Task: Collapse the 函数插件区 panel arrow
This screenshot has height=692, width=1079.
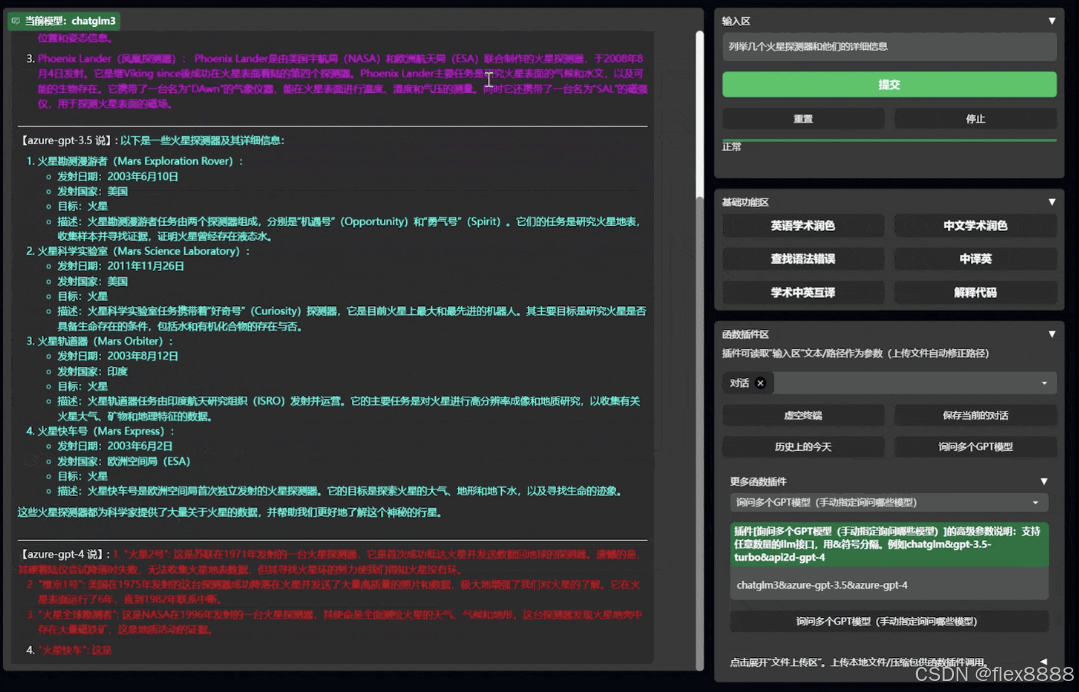Action: pos(1051,334)
